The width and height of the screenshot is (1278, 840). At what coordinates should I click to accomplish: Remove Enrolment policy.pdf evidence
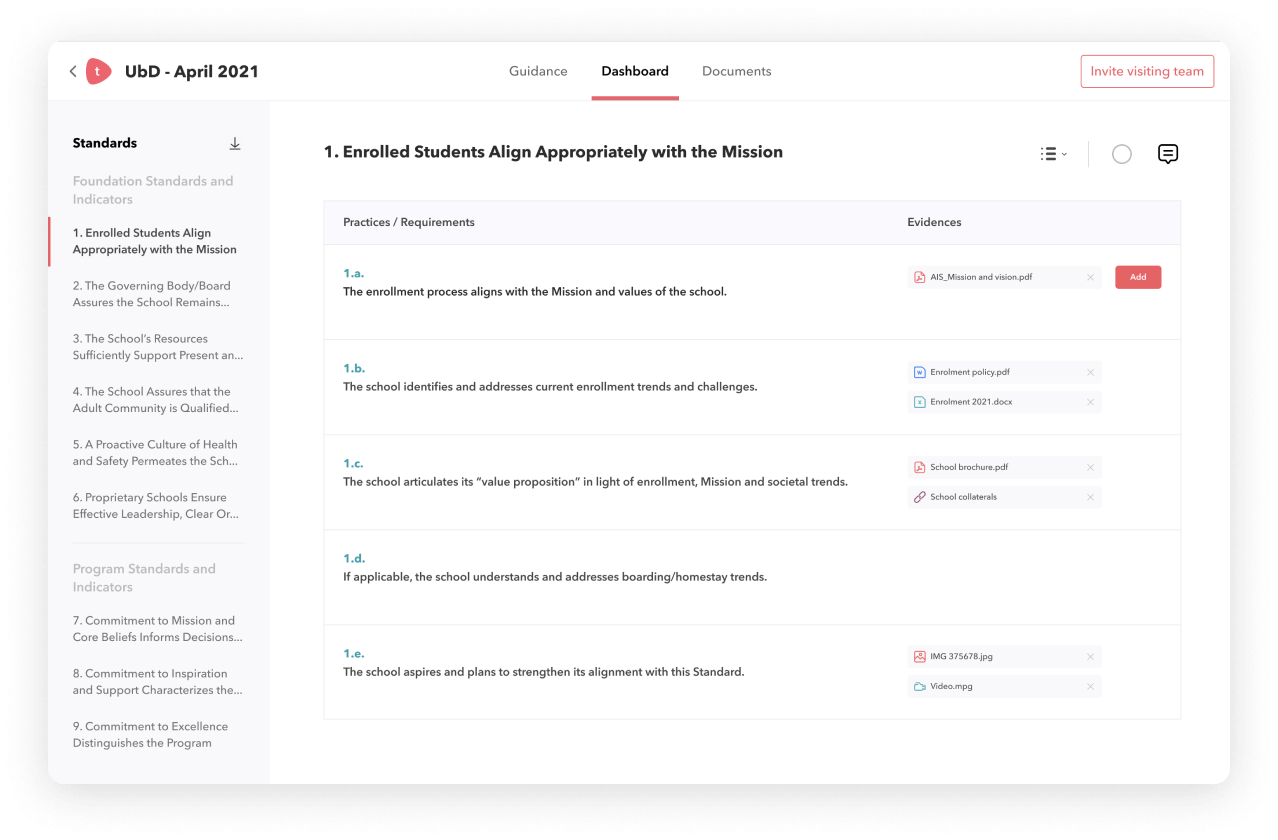pos(1090,372)
